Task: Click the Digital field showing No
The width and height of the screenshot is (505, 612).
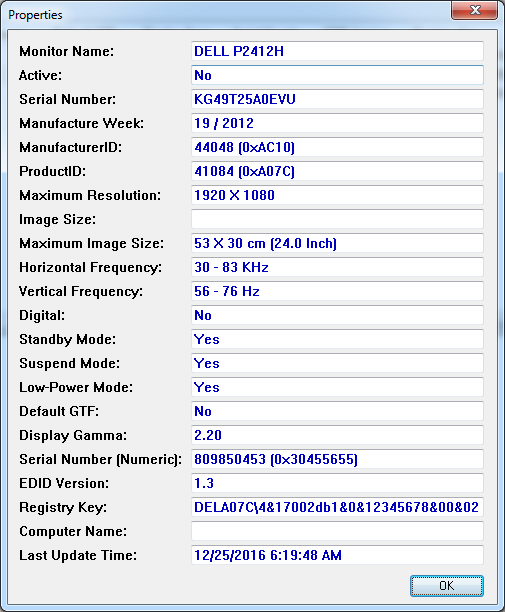Action: (x=337, y=315)
